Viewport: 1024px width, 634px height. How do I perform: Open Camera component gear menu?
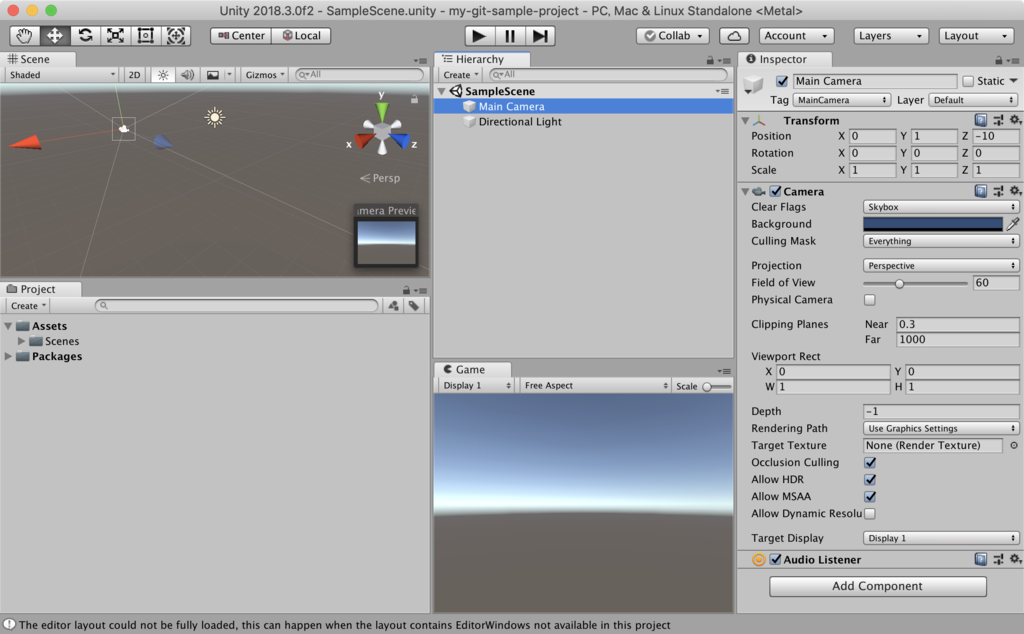tap(1015, 191)
